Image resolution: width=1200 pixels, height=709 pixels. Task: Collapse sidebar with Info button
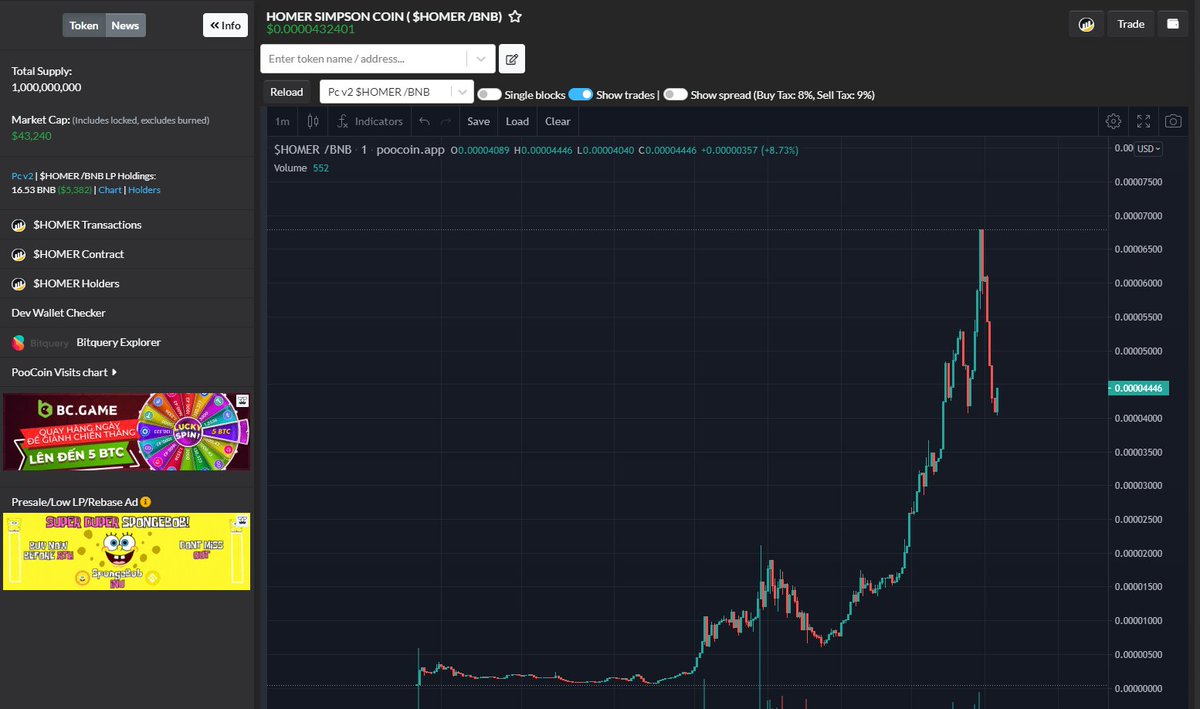225,25
